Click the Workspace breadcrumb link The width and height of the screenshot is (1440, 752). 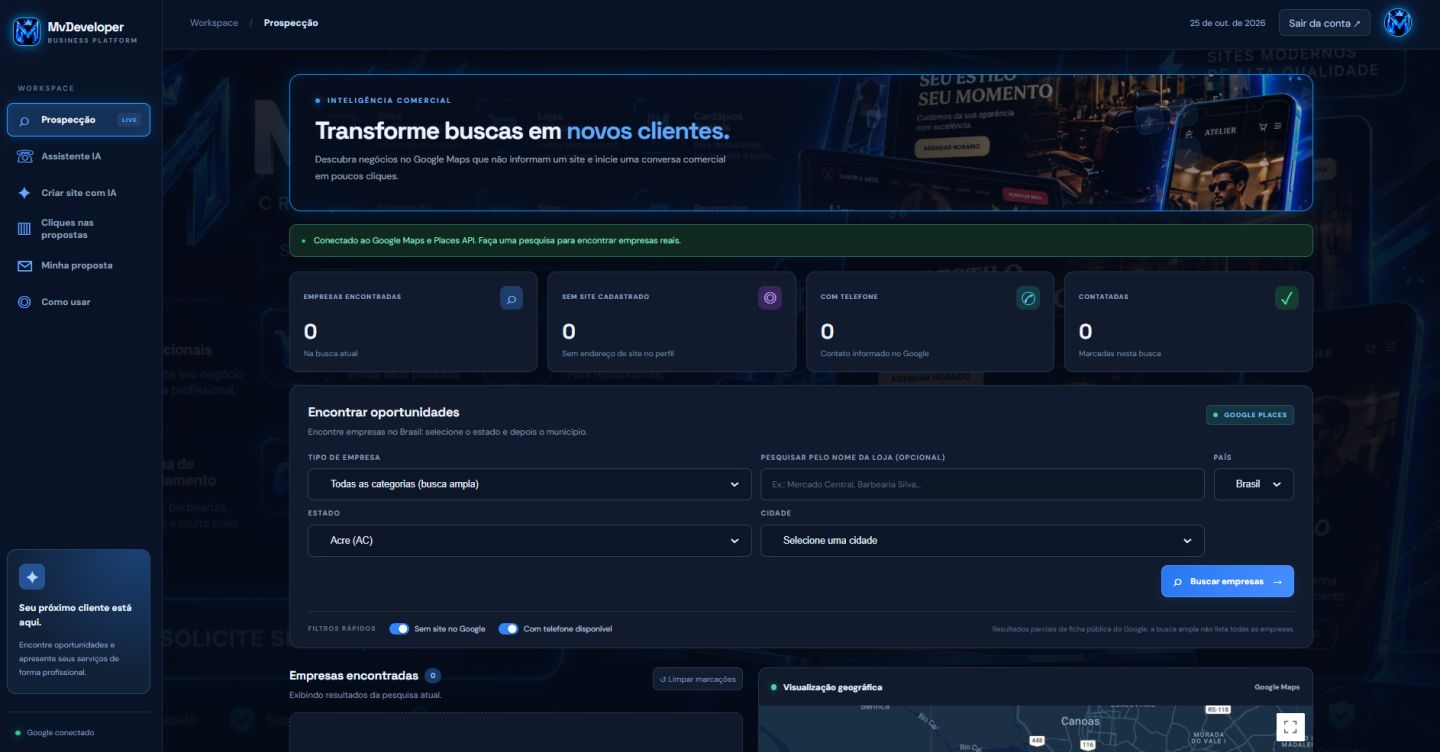[x=214, y=23]
